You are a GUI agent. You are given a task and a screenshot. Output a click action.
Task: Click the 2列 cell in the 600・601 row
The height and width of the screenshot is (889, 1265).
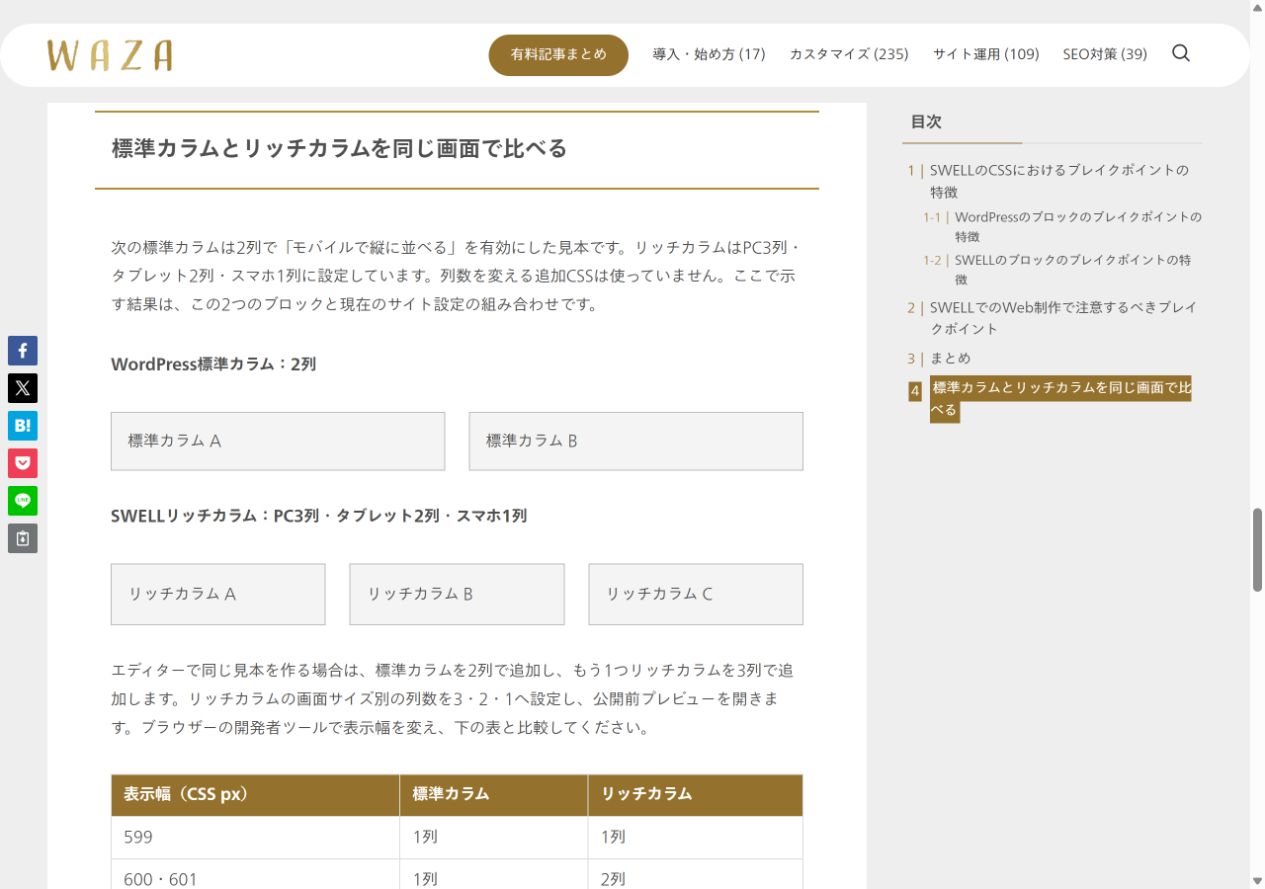pos(696,875)
